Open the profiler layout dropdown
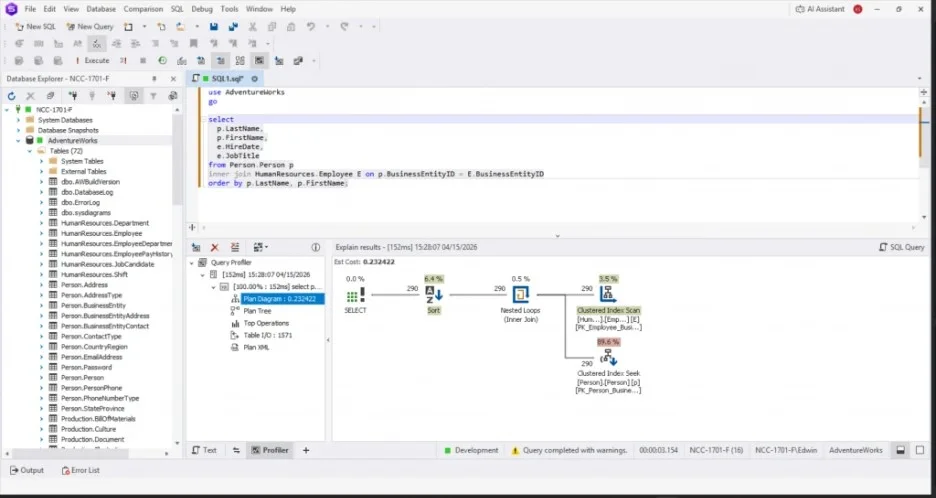The image size is (936, 498). 260,247
